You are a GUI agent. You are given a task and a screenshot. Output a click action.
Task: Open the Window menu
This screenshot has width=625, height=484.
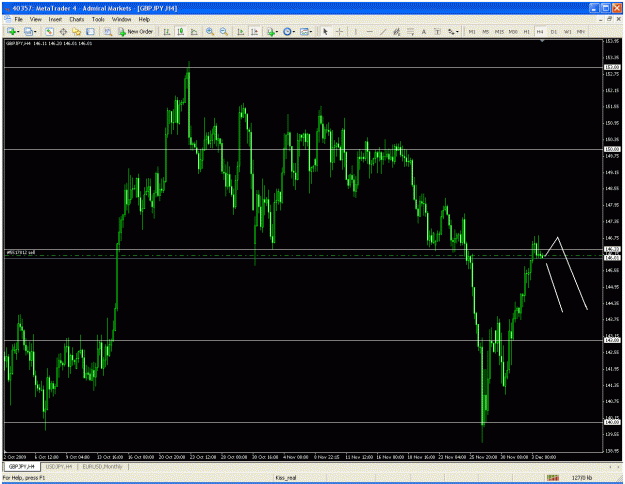pyautogui.click(x=121, y=19)
